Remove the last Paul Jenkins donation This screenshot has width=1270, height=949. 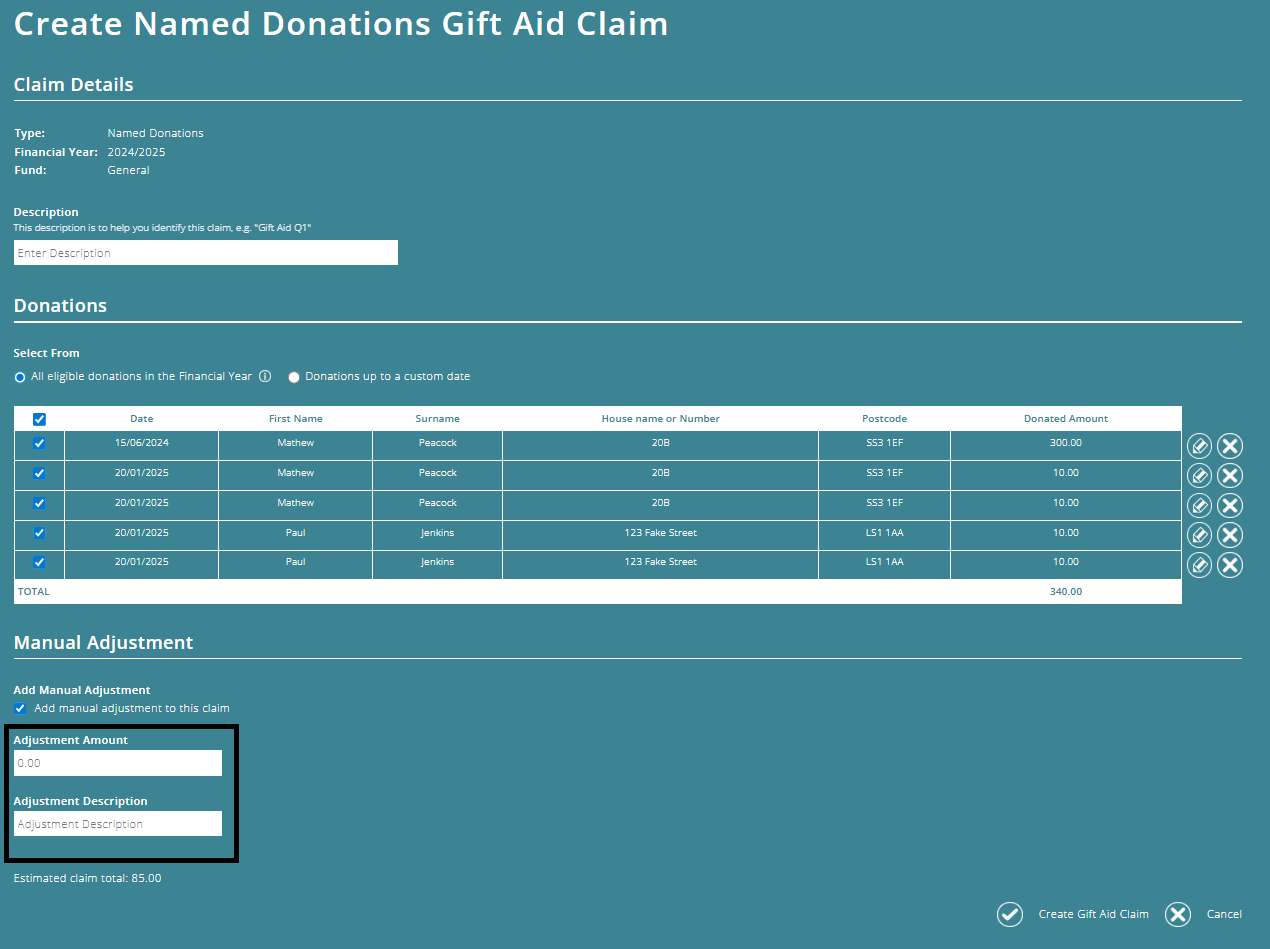pyautogui.click(x=1230, y=564)
